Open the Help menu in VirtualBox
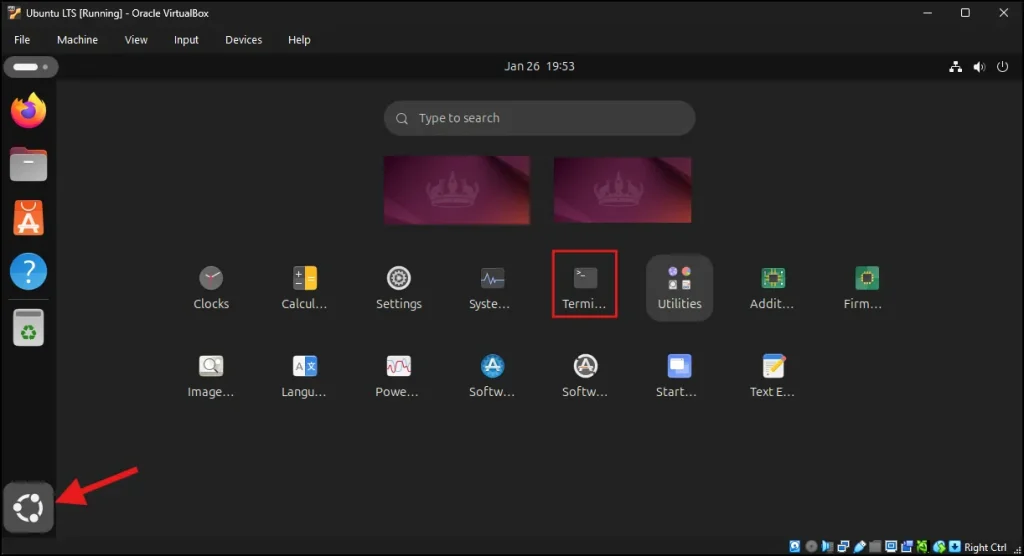The height and width of the screenshot is (556, 1024). (299, 40)
